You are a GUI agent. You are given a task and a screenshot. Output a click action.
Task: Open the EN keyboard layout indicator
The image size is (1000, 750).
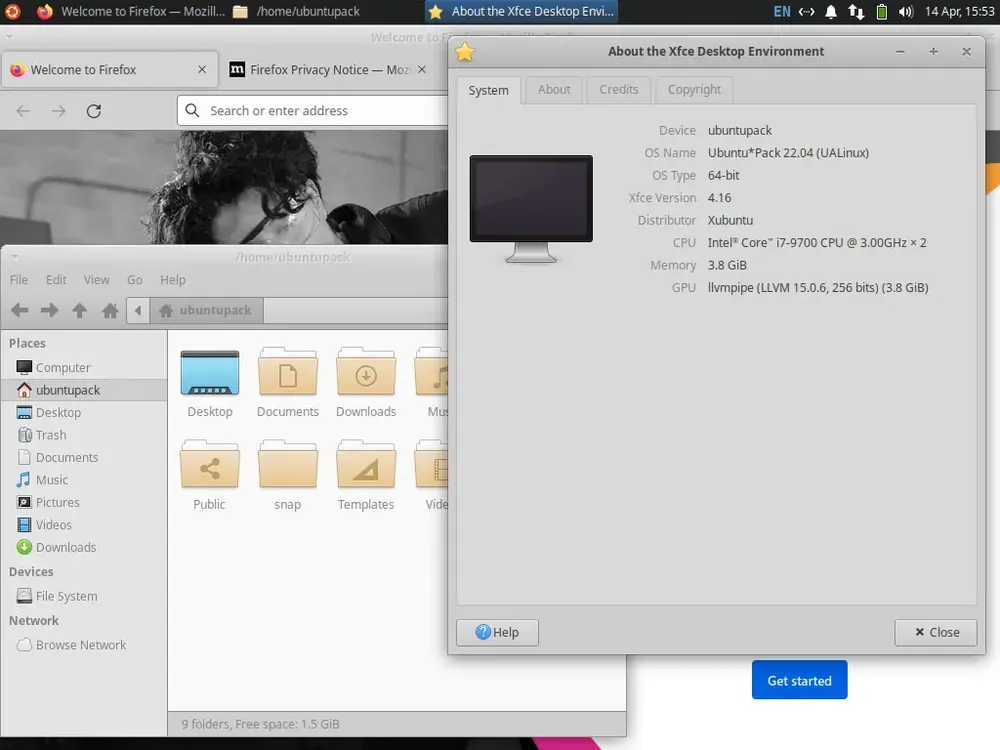[781, 11]
